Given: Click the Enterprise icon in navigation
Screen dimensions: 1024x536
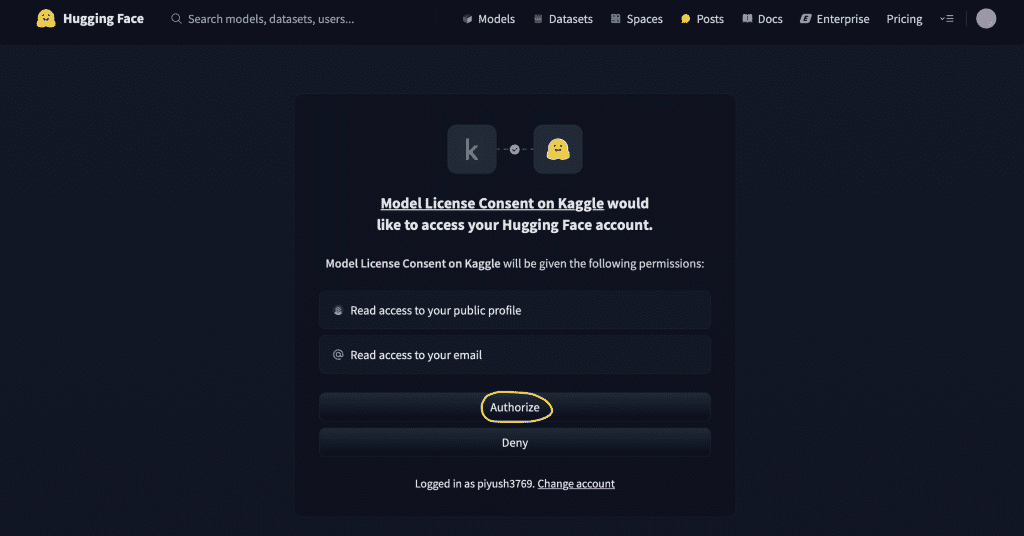Looking at the screenshot, I should [806, 19].
